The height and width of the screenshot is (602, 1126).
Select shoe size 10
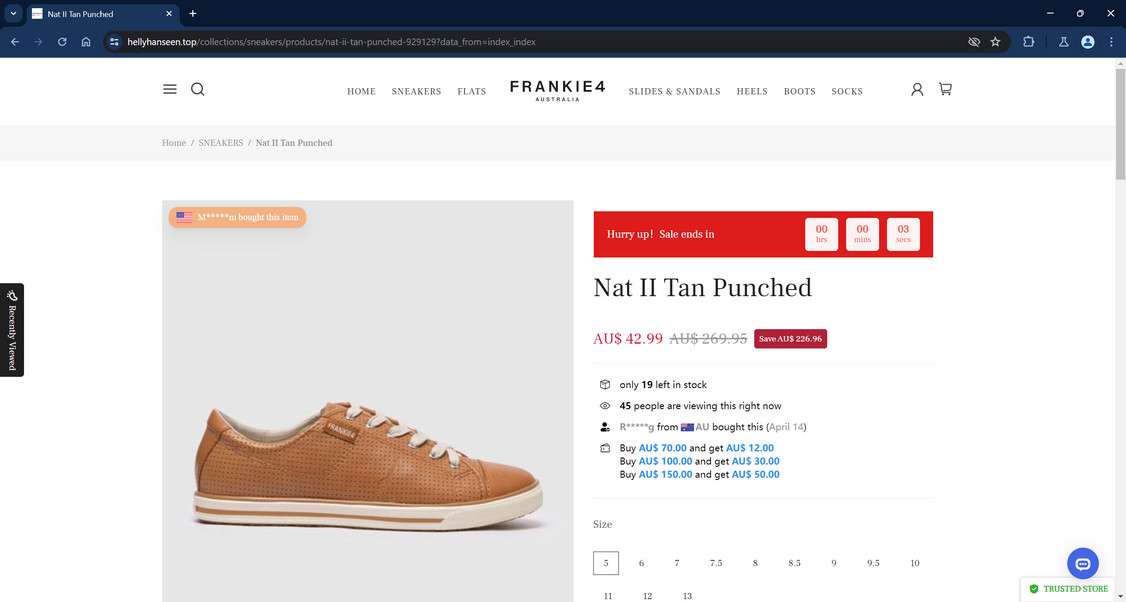[914, 563]
